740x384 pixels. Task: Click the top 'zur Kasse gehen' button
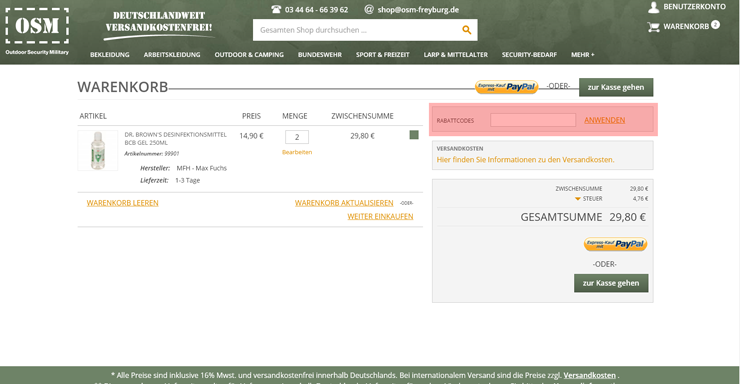[x=616, y=87]
